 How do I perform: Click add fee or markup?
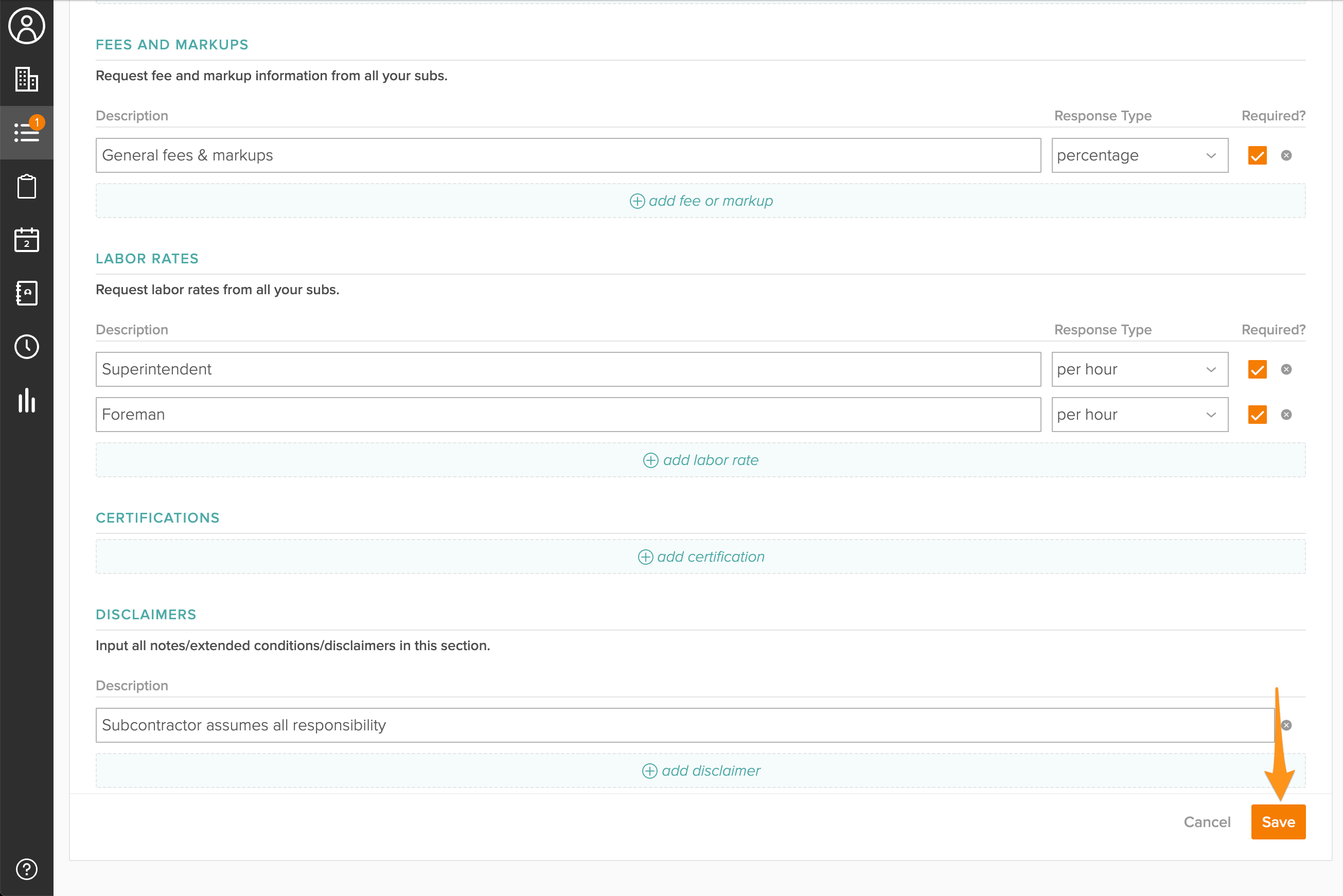[701, 201]
